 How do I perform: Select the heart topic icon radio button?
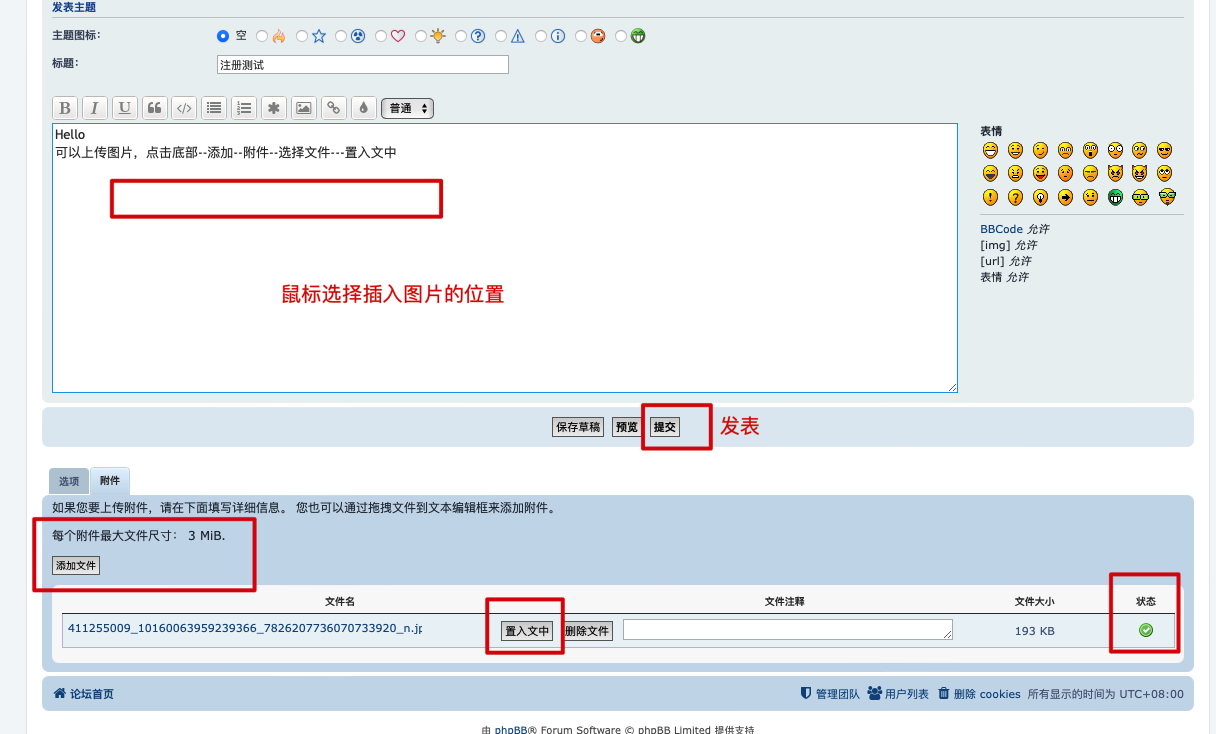click(x=382, y=36)
